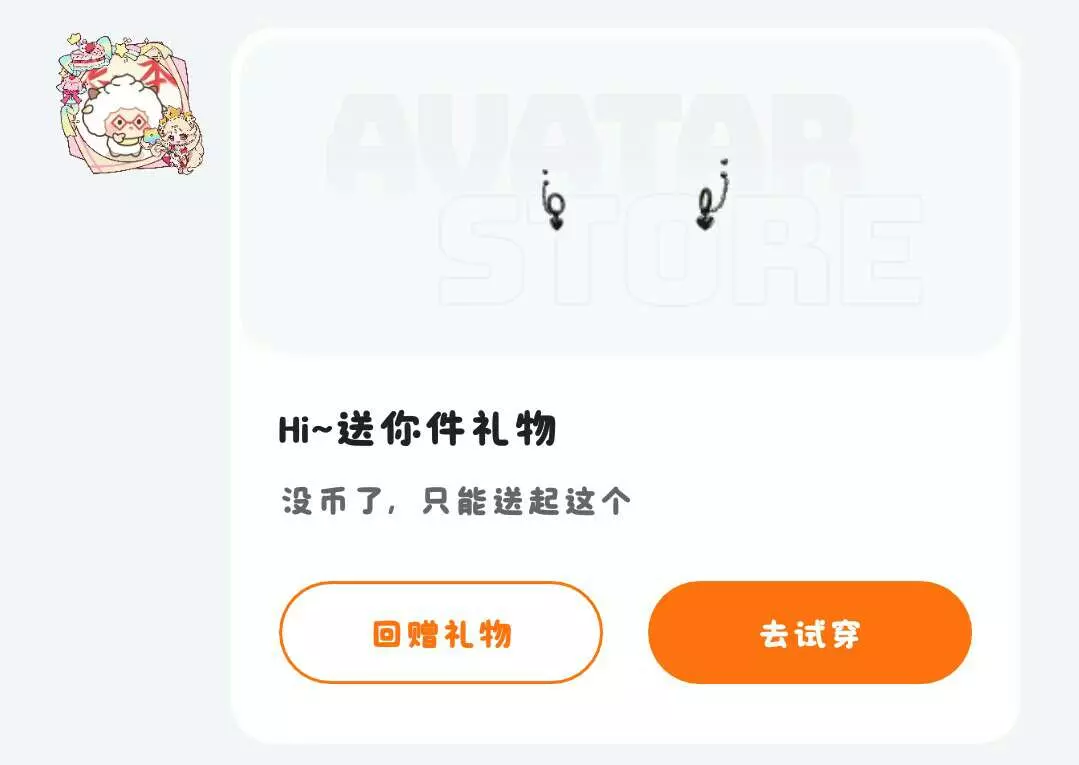
Task: Click the 回赠礼物 button
Action: [x=440, y=633]
